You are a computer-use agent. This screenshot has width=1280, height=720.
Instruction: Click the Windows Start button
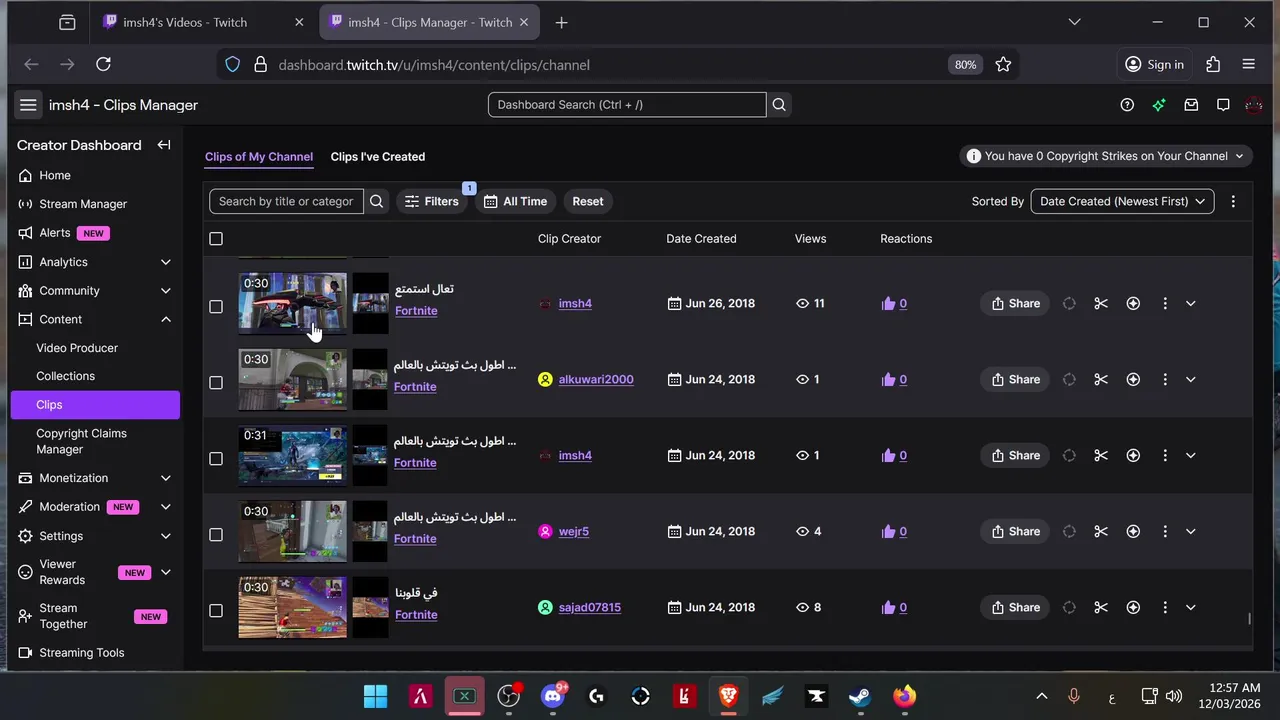[x=376, y=696]
